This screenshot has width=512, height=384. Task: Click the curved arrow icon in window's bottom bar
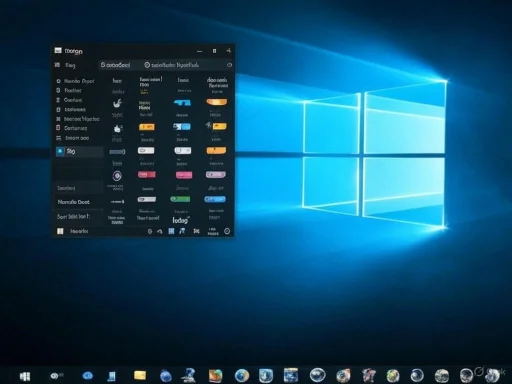point(160,231)
